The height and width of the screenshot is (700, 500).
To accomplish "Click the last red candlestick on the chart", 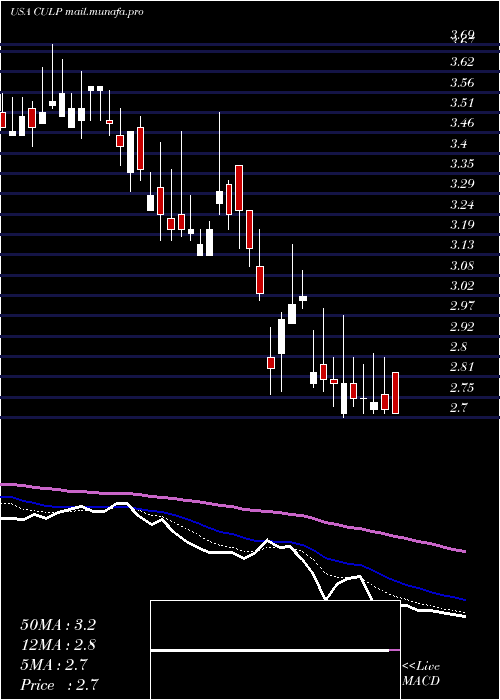I will click(396, 393).
